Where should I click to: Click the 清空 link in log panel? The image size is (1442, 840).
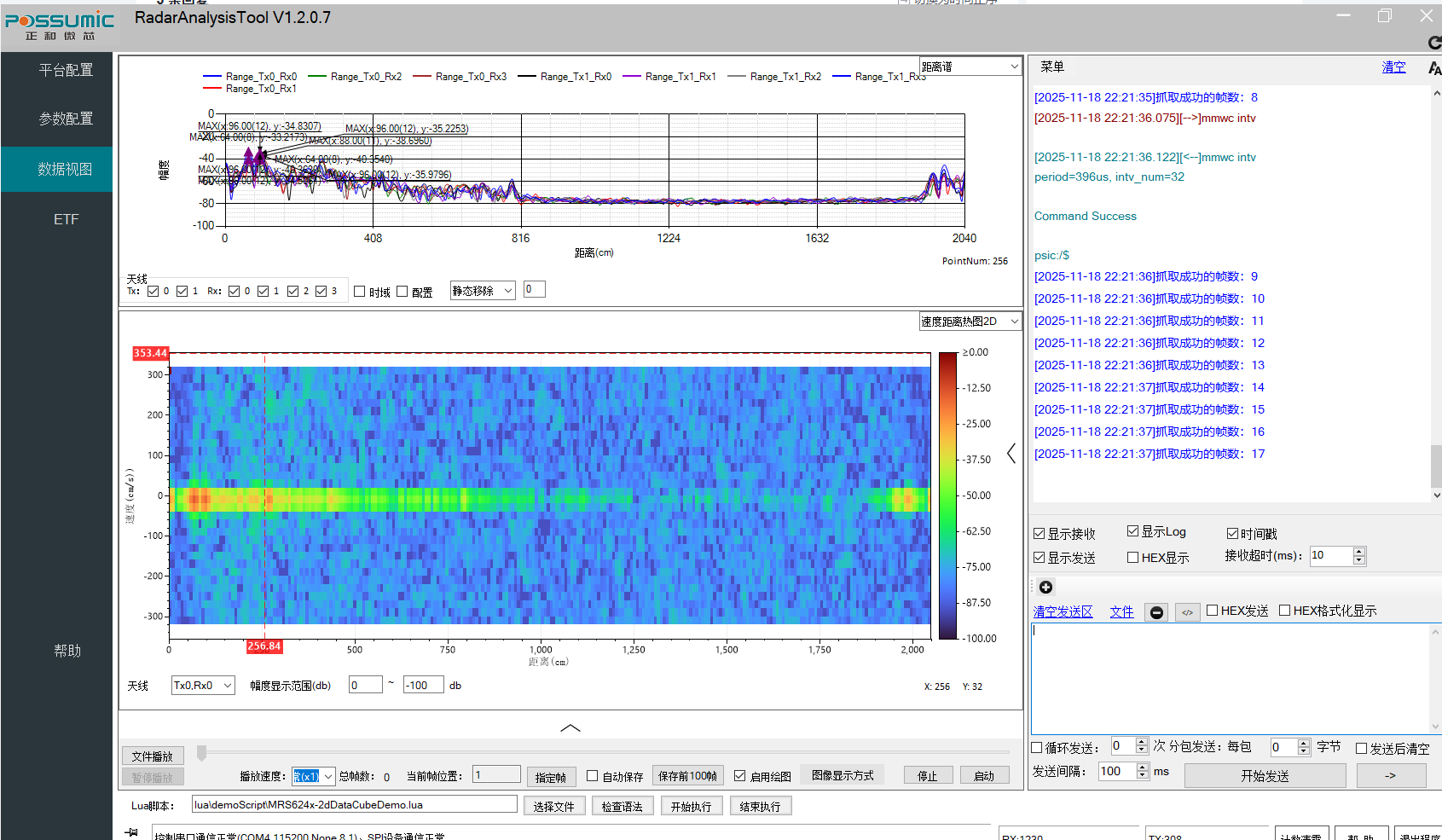pyautogui.click(x=1393, y=67)
